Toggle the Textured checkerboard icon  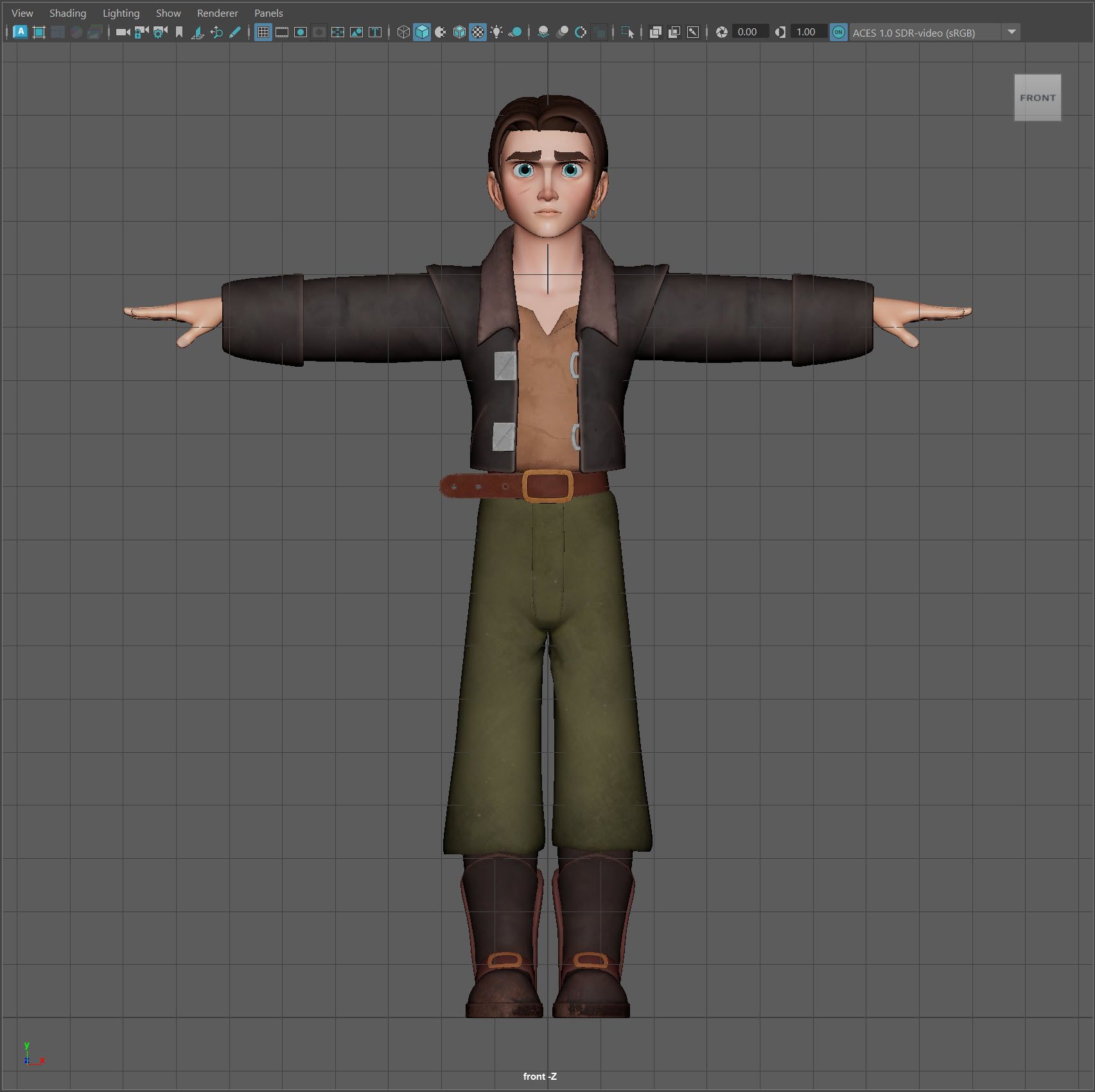(x=478, y=32)
